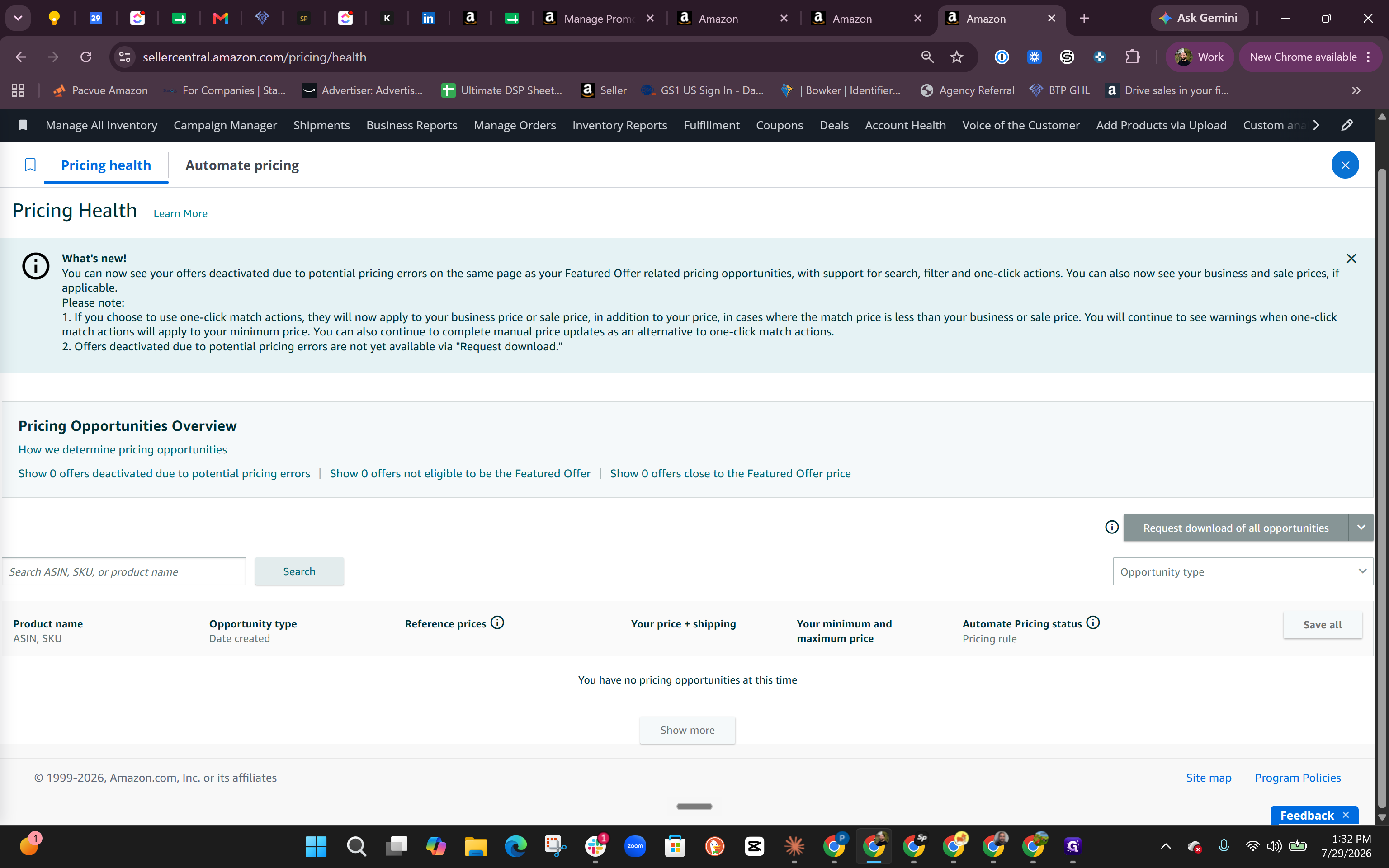Bookmark this page with the star icon

point(956,57)
